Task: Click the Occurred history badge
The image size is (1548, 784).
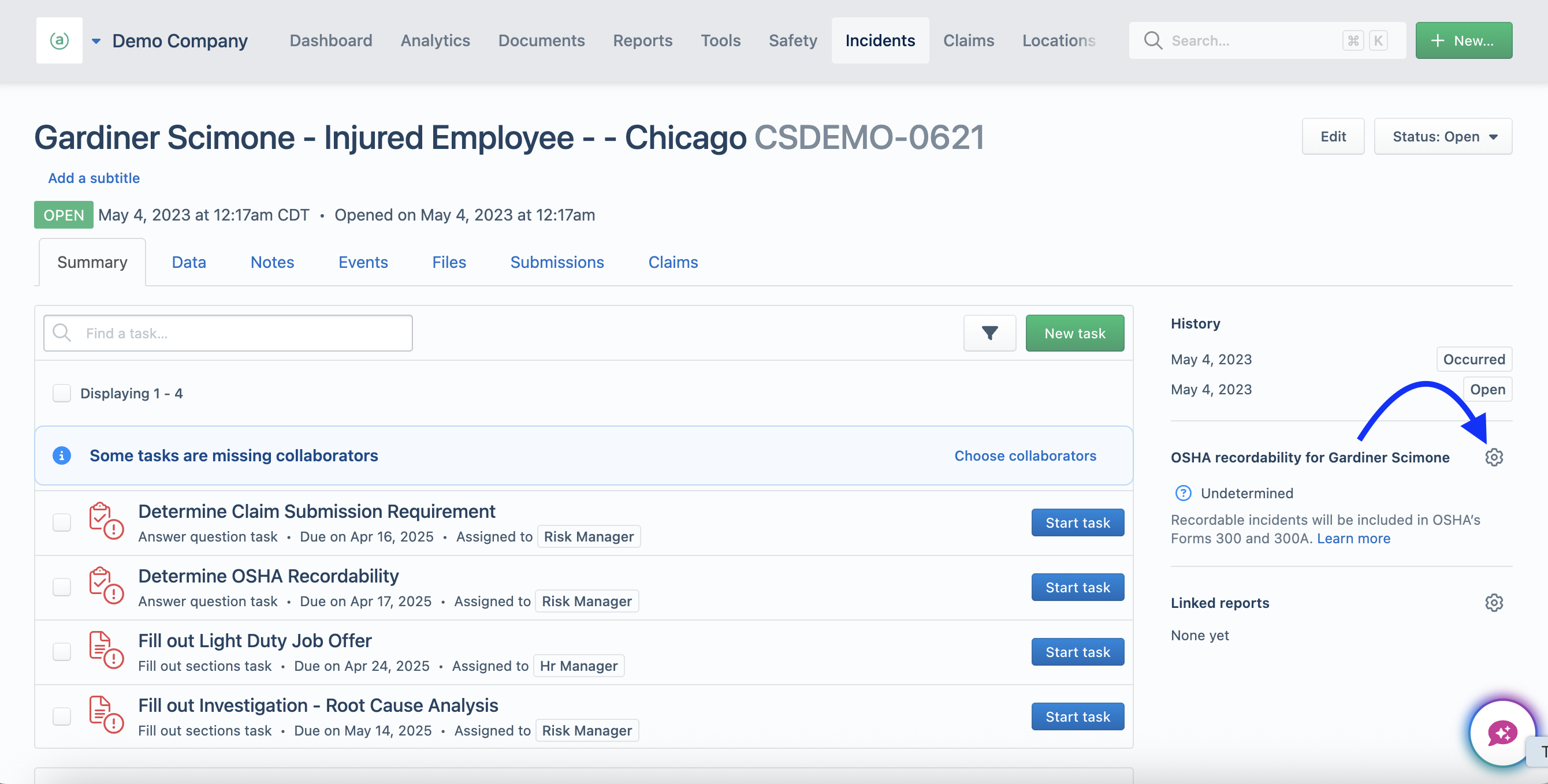Action: pos(1473,359)
